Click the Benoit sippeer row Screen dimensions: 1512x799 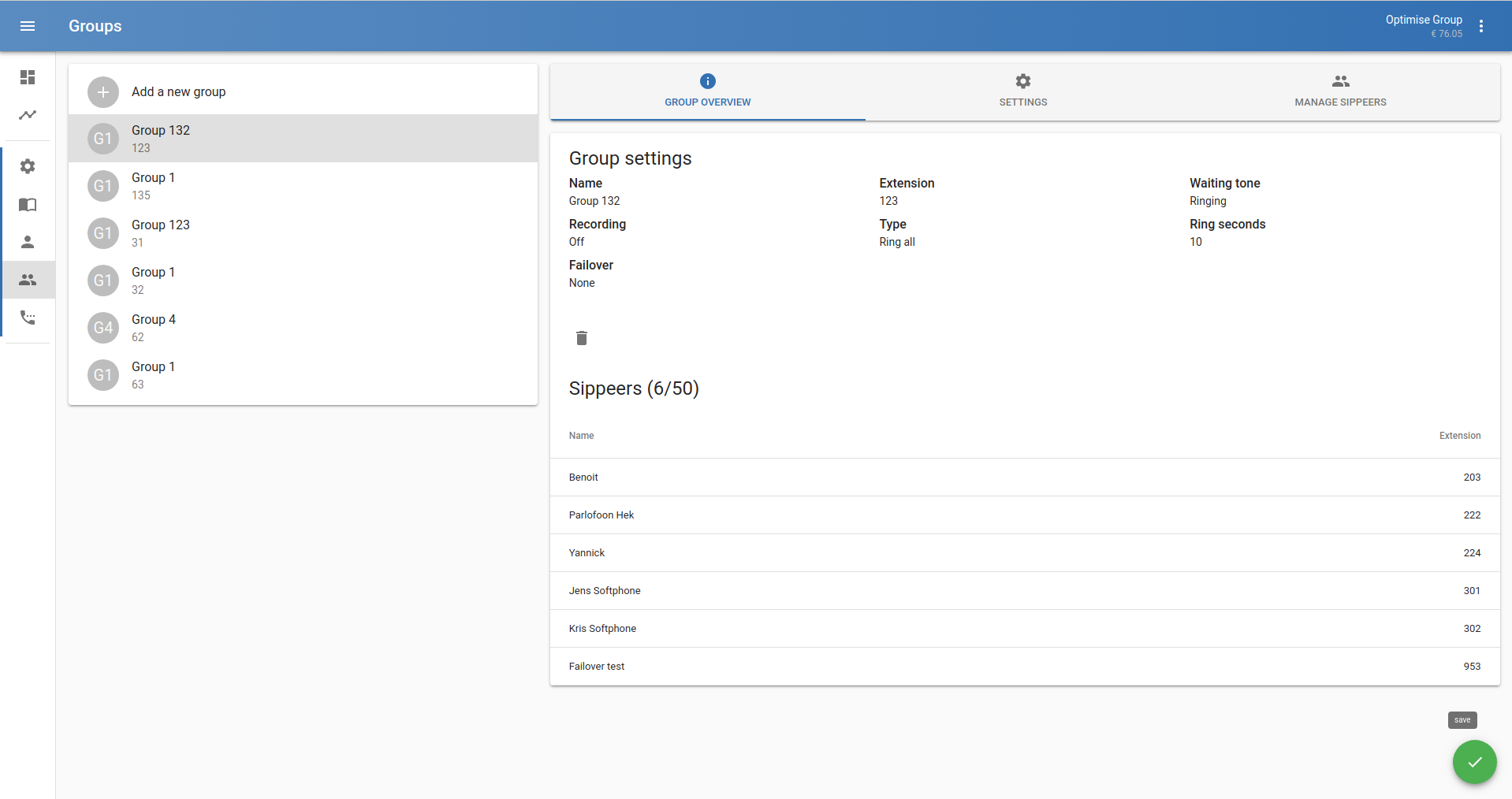(x=1024, y=478)
